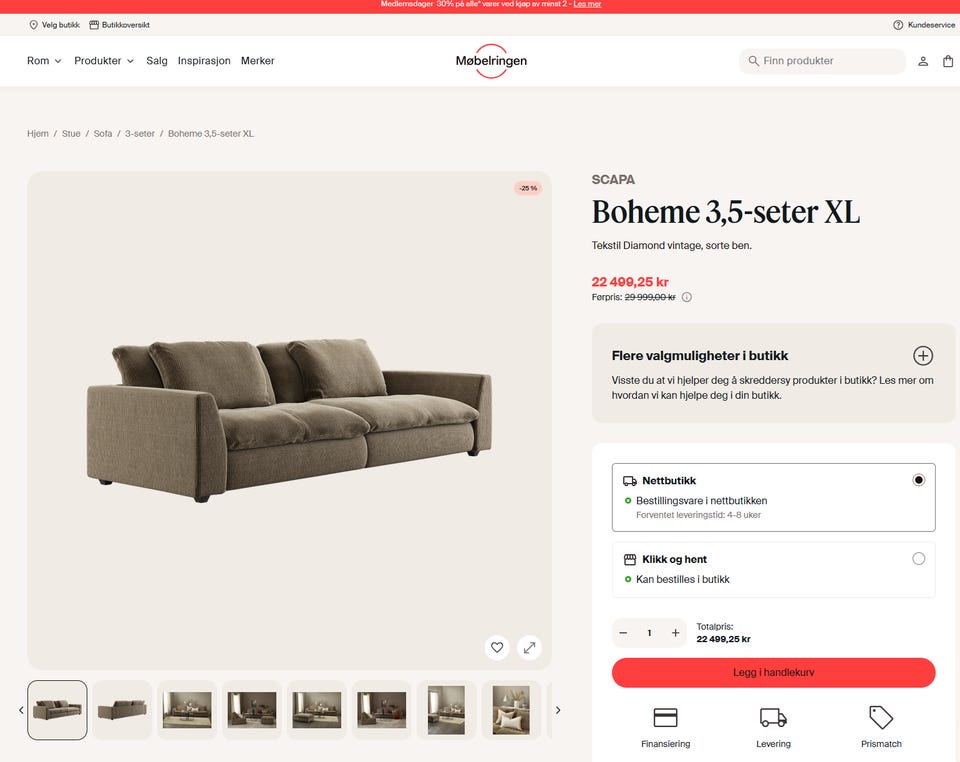Screen dimensions: 960x762
Task: Click the info icon next to Førpris
Action: [687, 297]
